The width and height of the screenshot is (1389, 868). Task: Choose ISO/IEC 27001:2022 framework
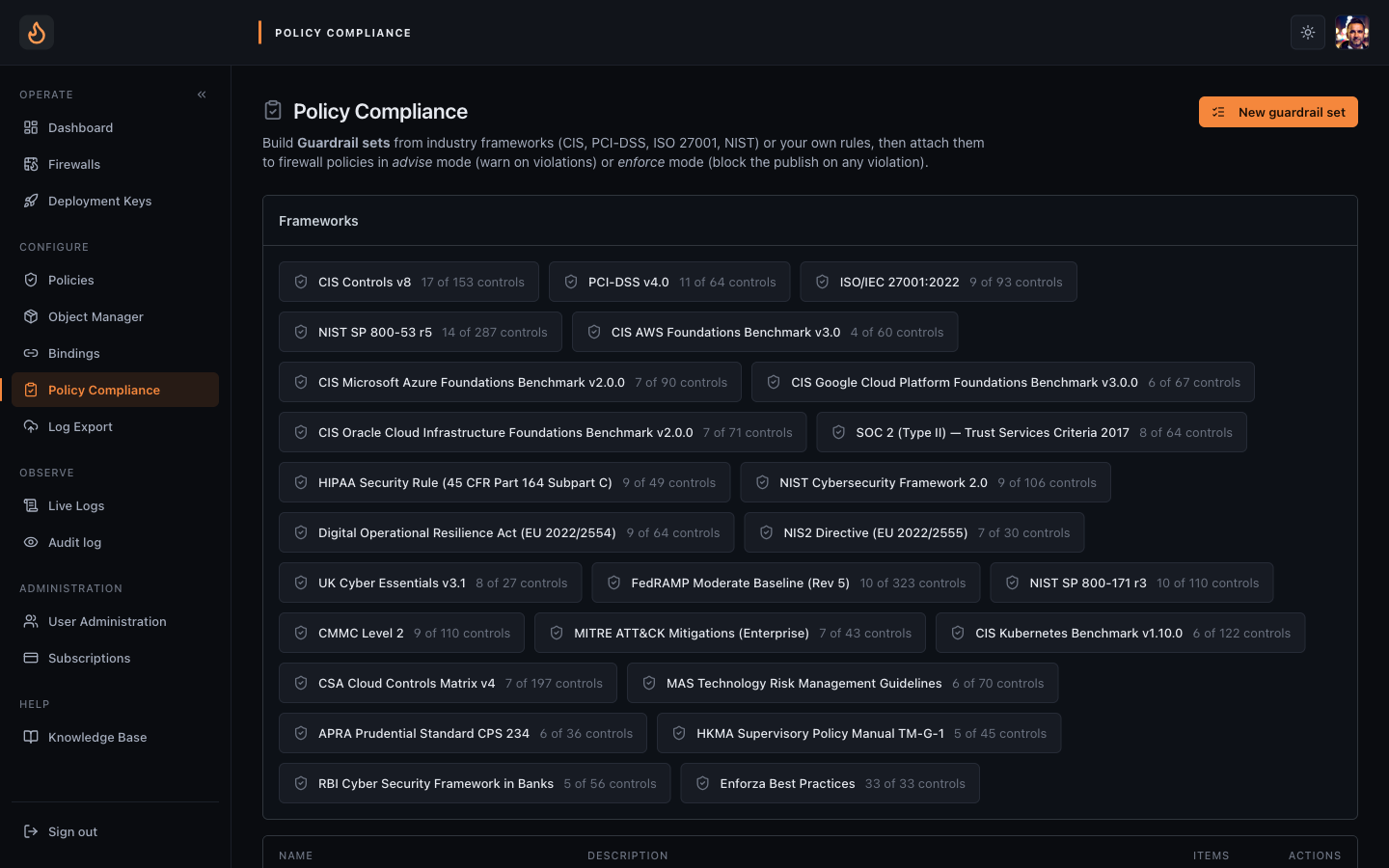click(939, 282)
